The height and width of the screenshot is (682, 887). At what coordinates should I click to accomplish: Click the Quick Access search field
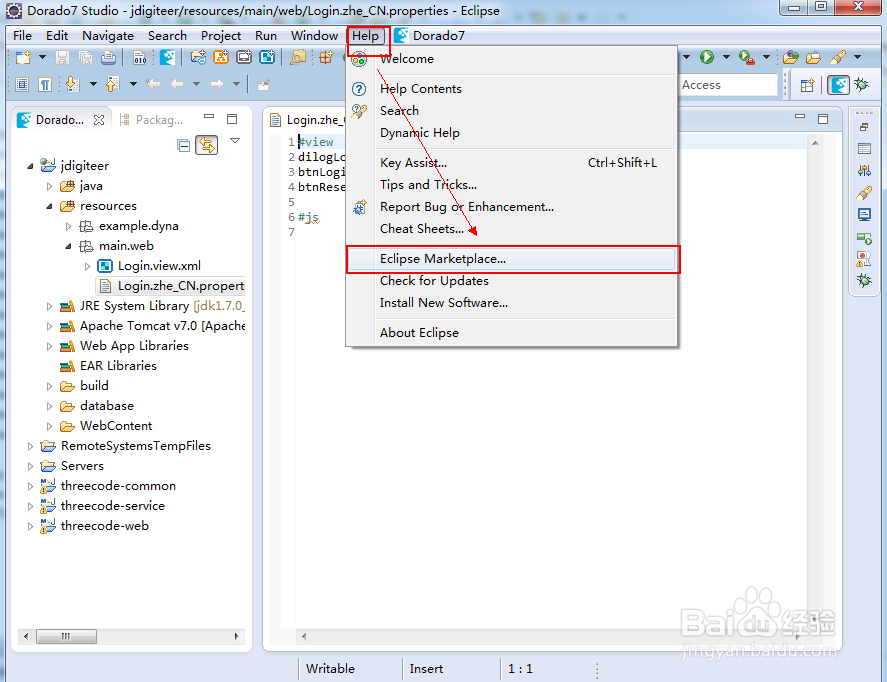(x=729, y=85)
